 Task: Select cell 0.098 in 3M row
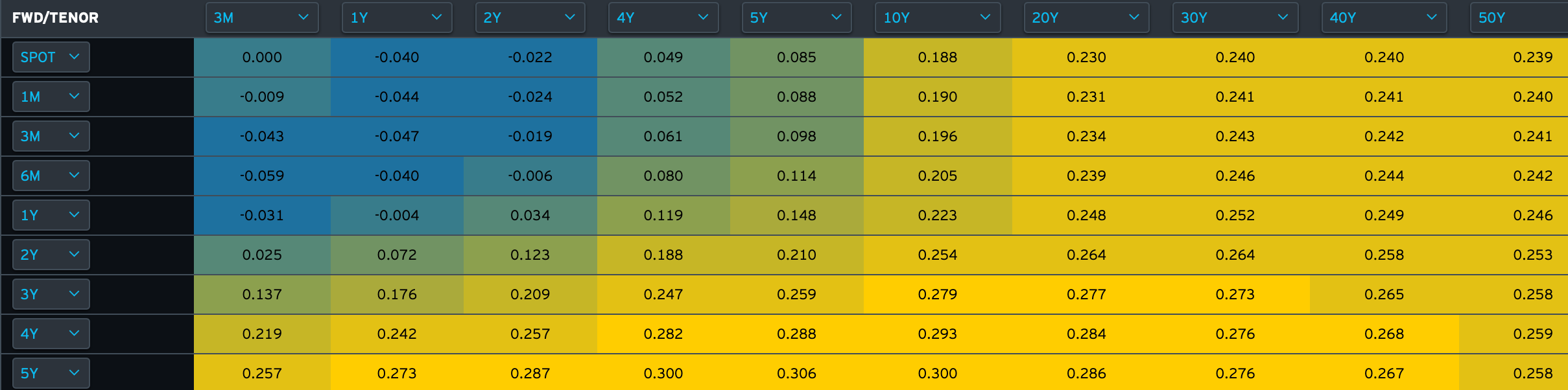coord(797,136)
